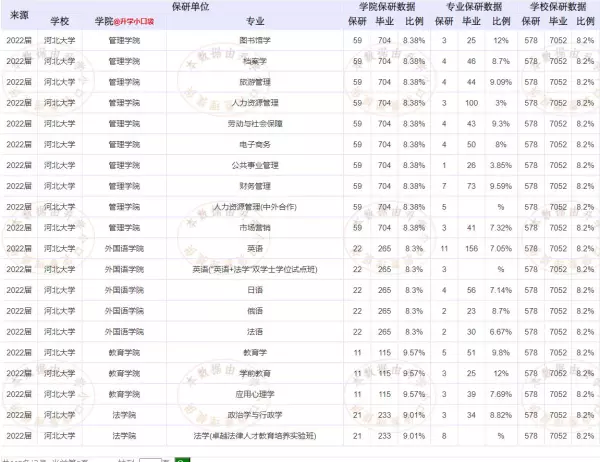Viewport: 600px width, 462px height.
Task: Click the 156 graduates value in 英语 row
Action: [471, 249]
